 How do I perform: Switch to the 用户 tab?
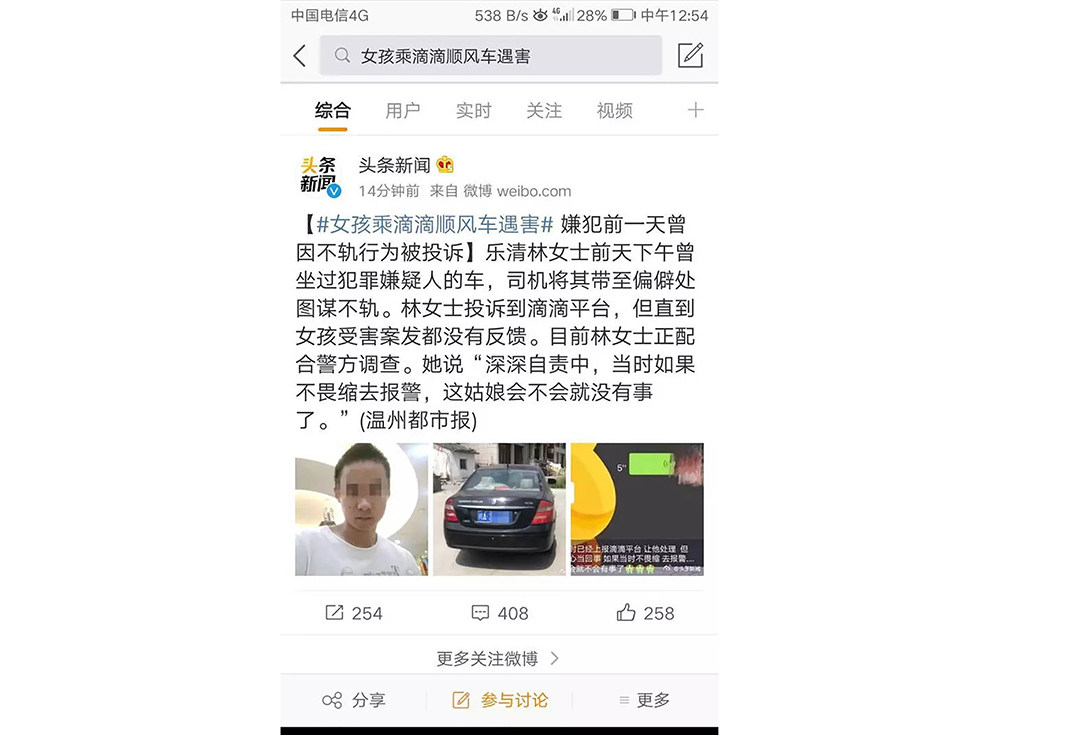click(403, 110)
